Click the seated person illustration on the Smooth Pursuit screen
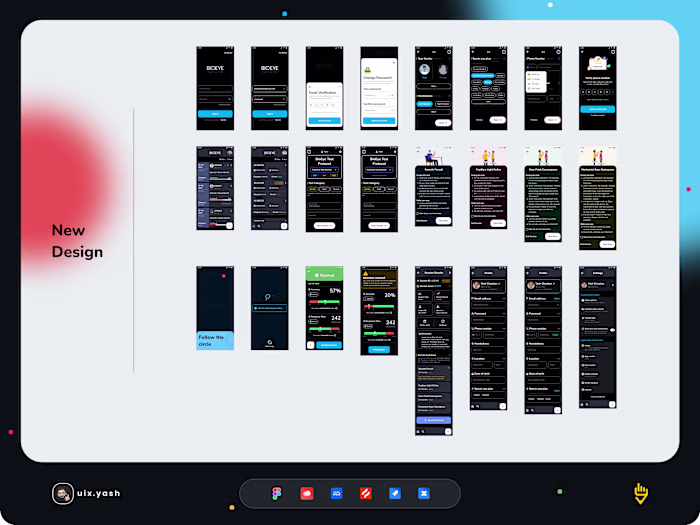The image size is (700, 525). point(431,158)
